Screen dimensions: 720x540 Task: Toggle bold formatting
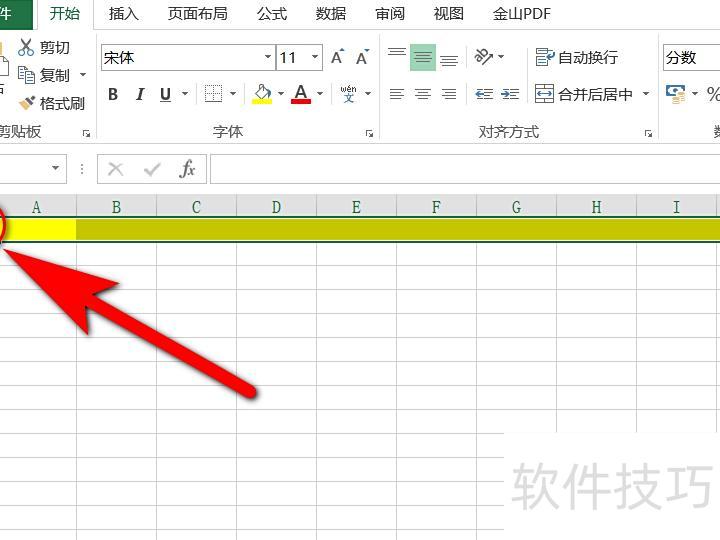click(113, 94)
